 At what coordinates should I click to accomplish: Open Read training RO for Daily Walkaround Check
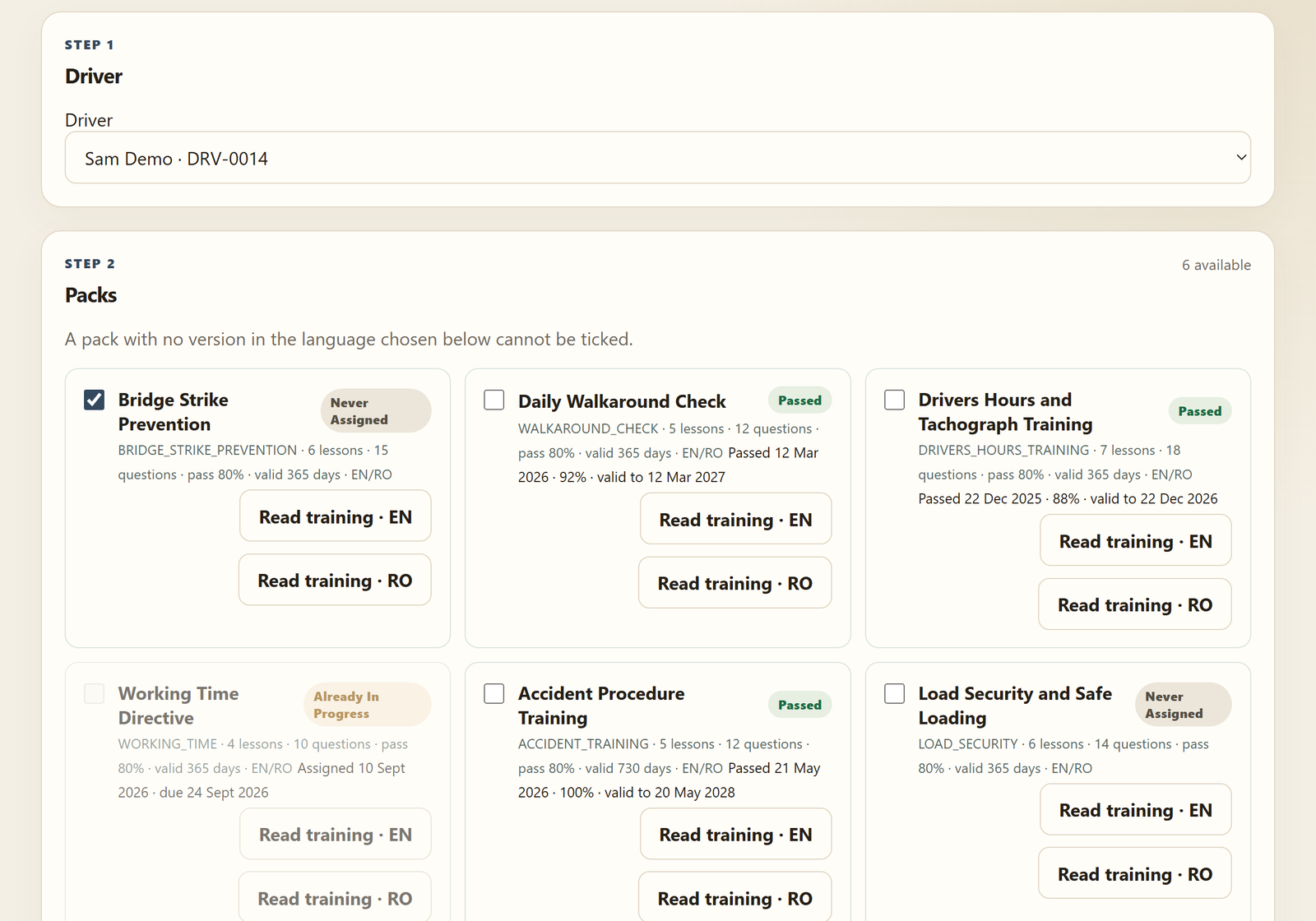click(x=735, y=583)
